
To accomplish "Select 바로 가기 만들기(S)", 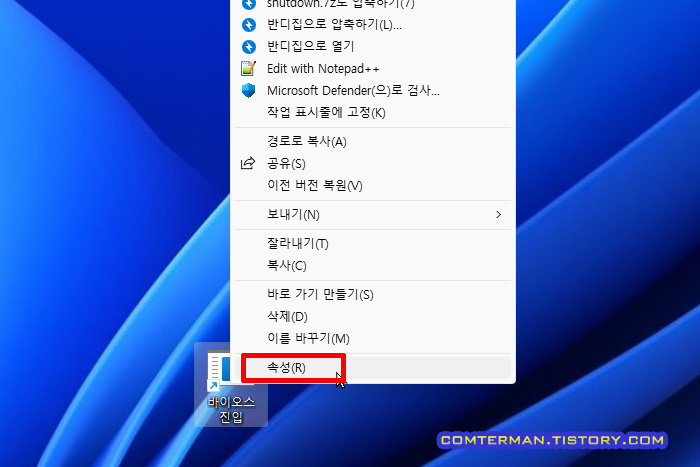I will pos(373,295).
